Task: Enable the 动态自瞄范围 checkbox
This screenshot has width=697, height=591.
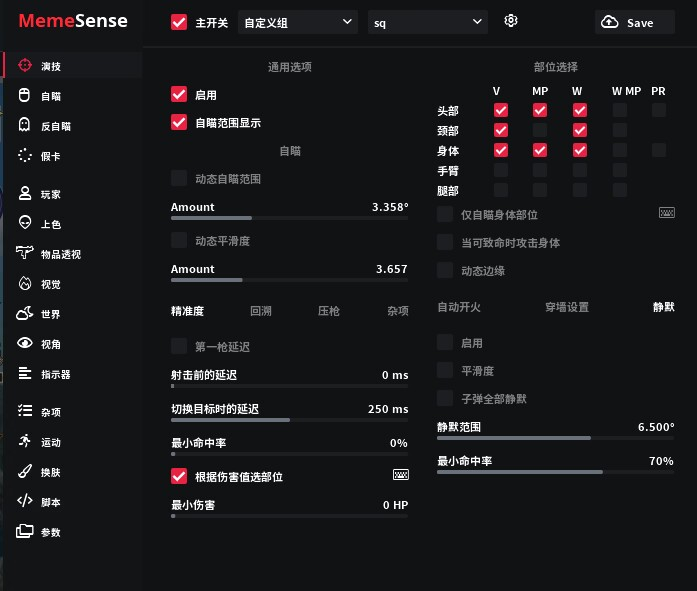Action: (x=180, y=178)
